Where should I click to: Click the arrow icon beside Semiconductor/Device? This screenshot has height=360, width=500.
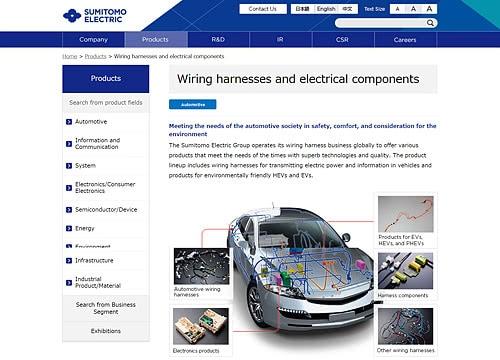[x=69, y=210]
